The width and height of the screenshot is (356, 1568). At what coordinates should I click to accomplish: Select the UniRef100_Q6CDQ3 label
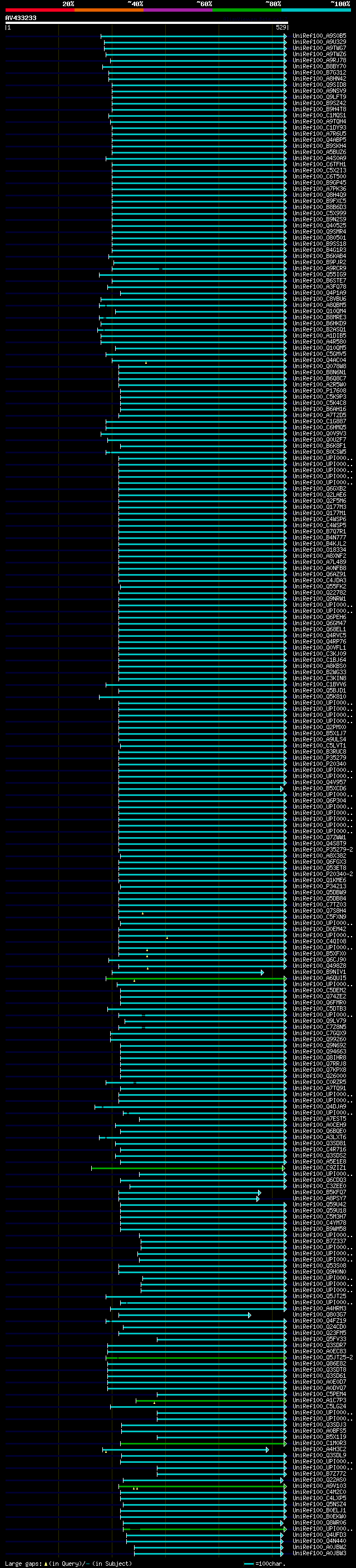[x=319, y=1180]
